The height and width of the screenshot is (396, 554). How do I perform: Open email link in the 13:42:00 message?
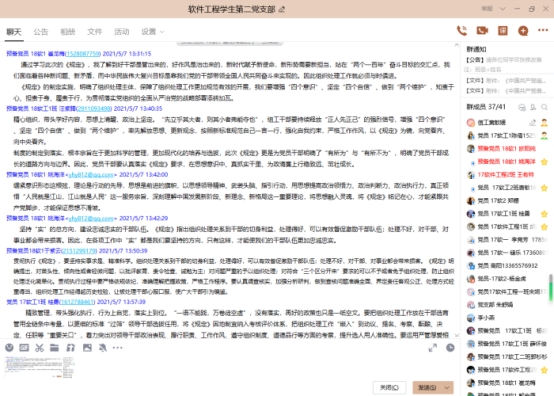click(x=92, y=175)
